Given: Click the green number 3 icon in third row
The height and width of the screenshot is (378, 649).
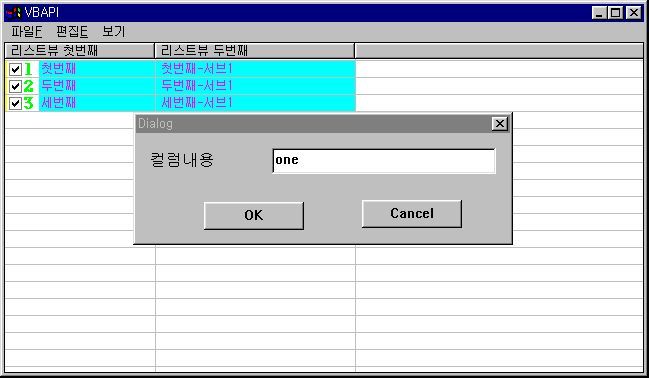Looking at the screenshot, I should (x=28, y=103).
